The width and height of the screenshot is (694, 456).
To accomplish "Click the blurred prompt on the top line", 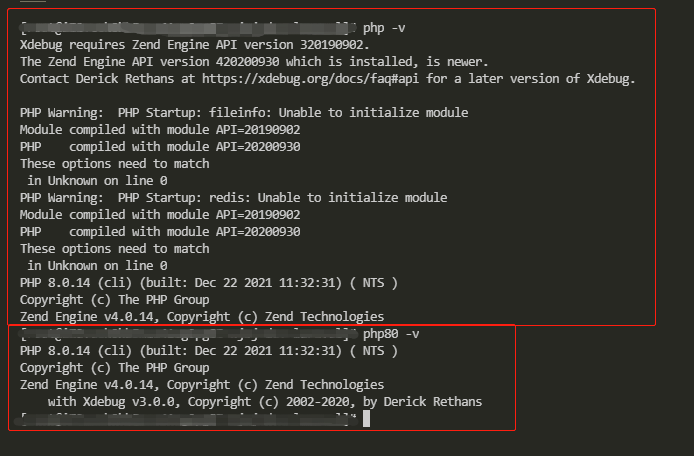I will pyautogui.click(x=188, y=28).
